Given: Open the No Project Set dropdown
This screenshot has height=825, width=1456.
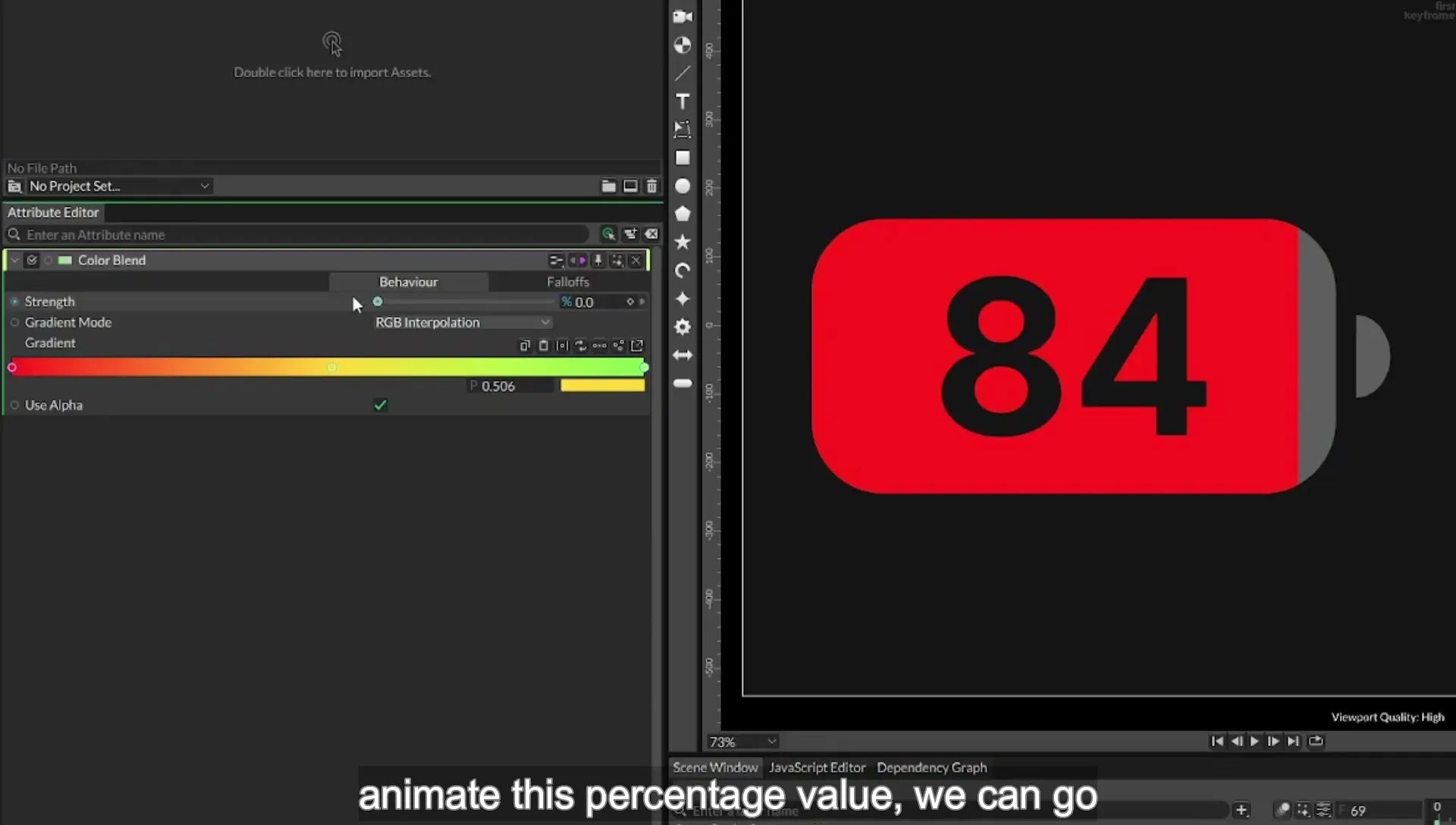Looking at the screenshot, I should pyautogui.click(x=119, y=186).
